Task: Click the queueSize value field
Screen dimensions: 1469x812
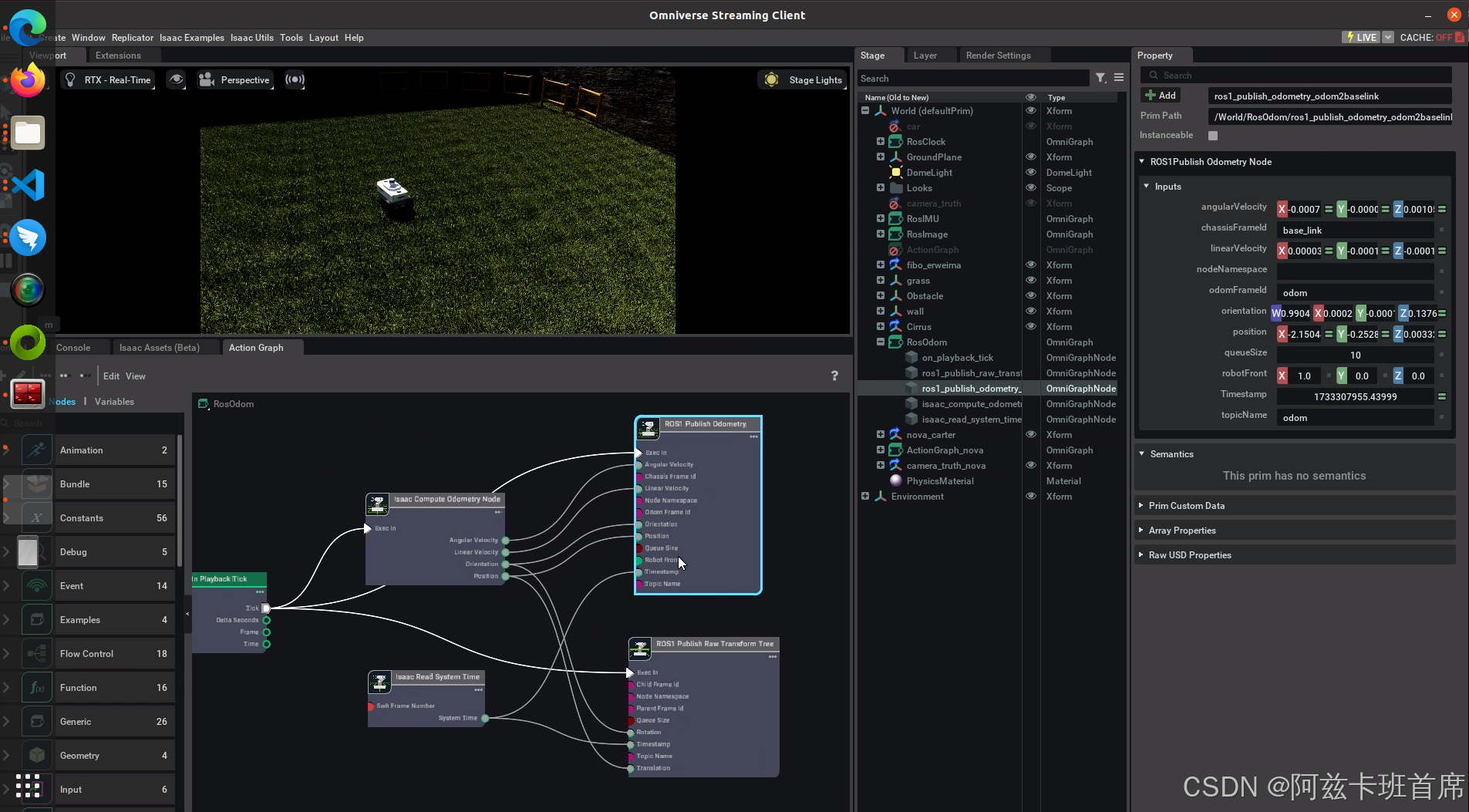Action: [1356, 355]
